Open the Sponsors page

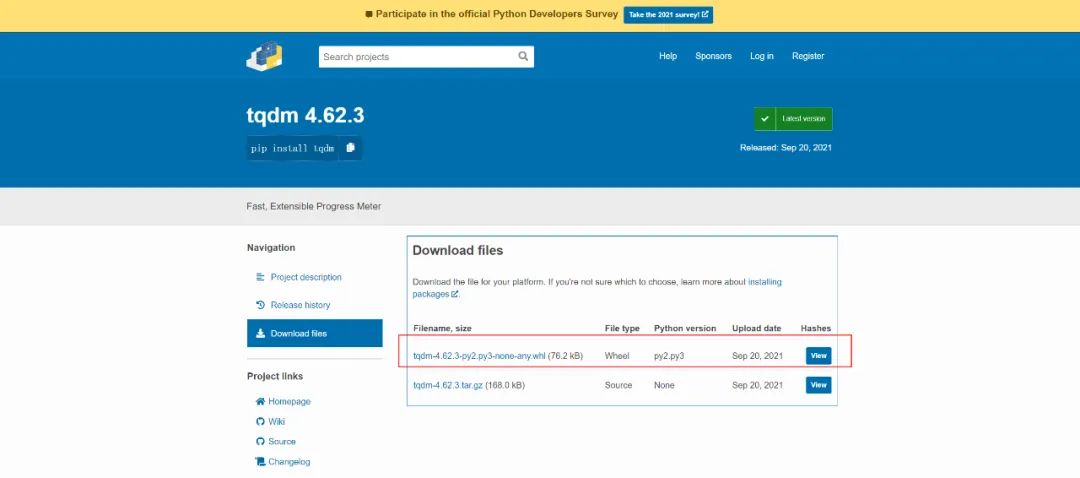(713, 56)
